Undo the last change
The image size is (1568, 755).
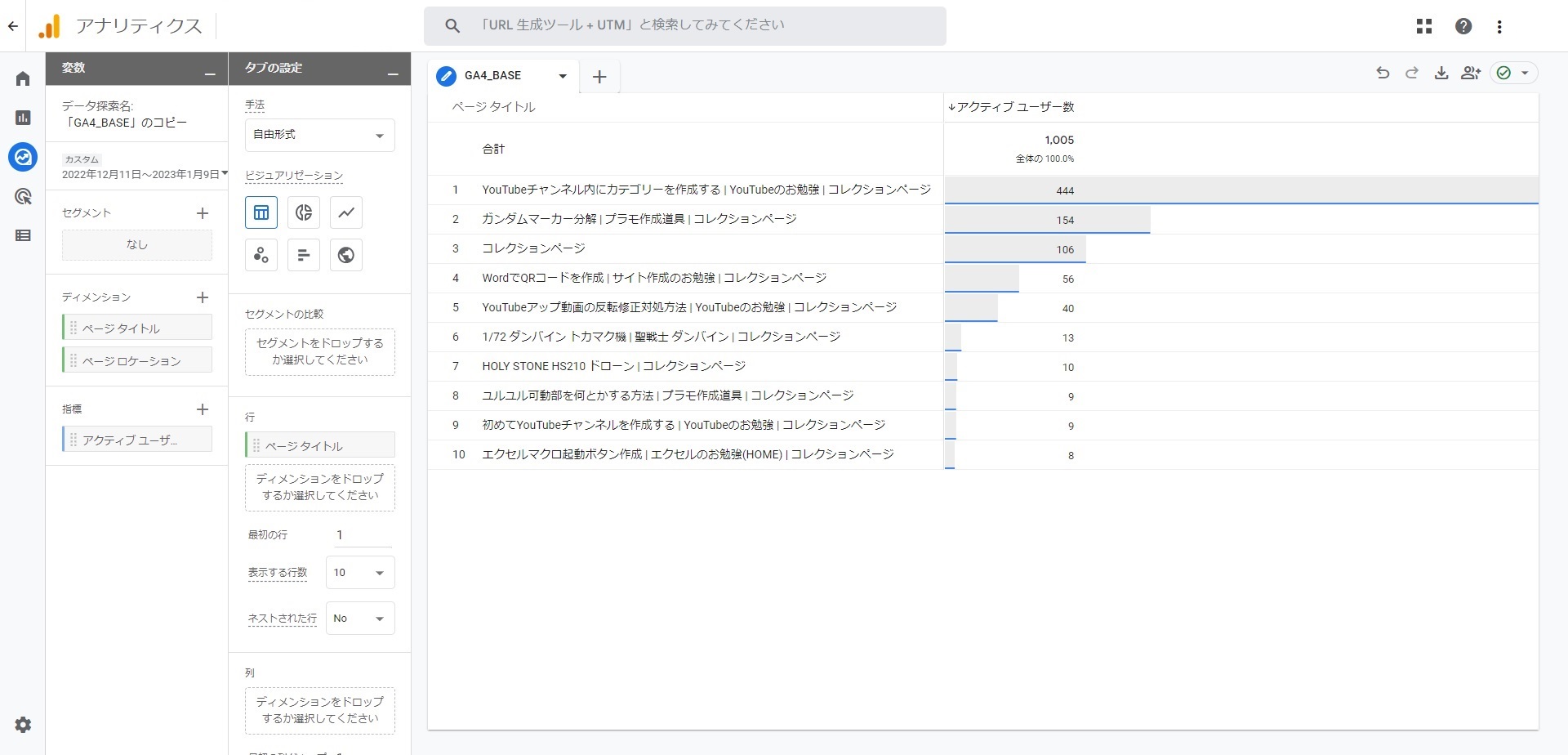(x=1383, y=73)
